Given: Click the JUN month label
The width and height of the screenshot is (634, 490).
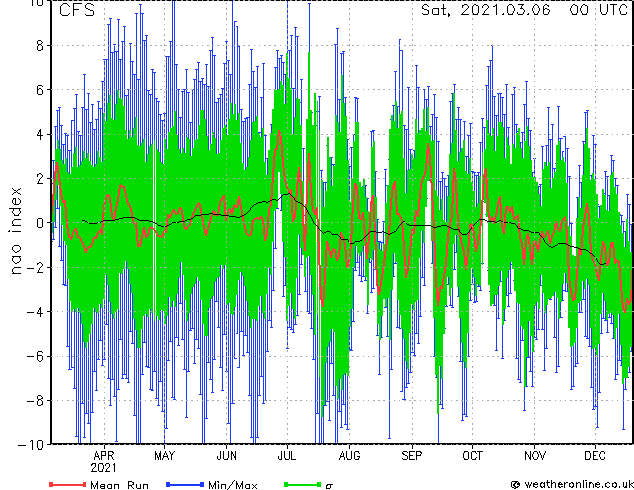Looking at the screenshot, I should coord(226,456).
